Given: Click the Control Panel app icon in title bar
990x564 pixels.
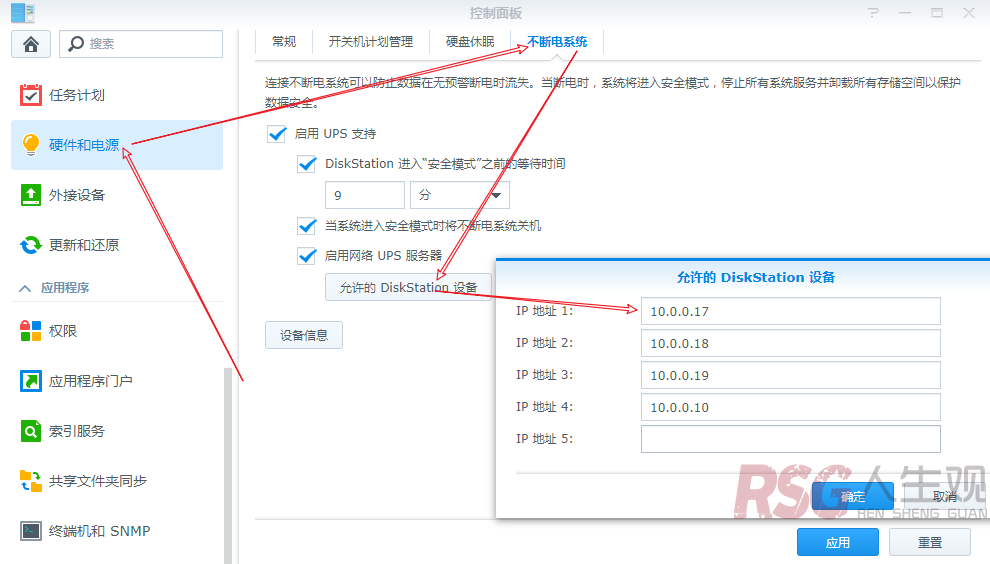Looking at the screenshot, I should point(23,13).
